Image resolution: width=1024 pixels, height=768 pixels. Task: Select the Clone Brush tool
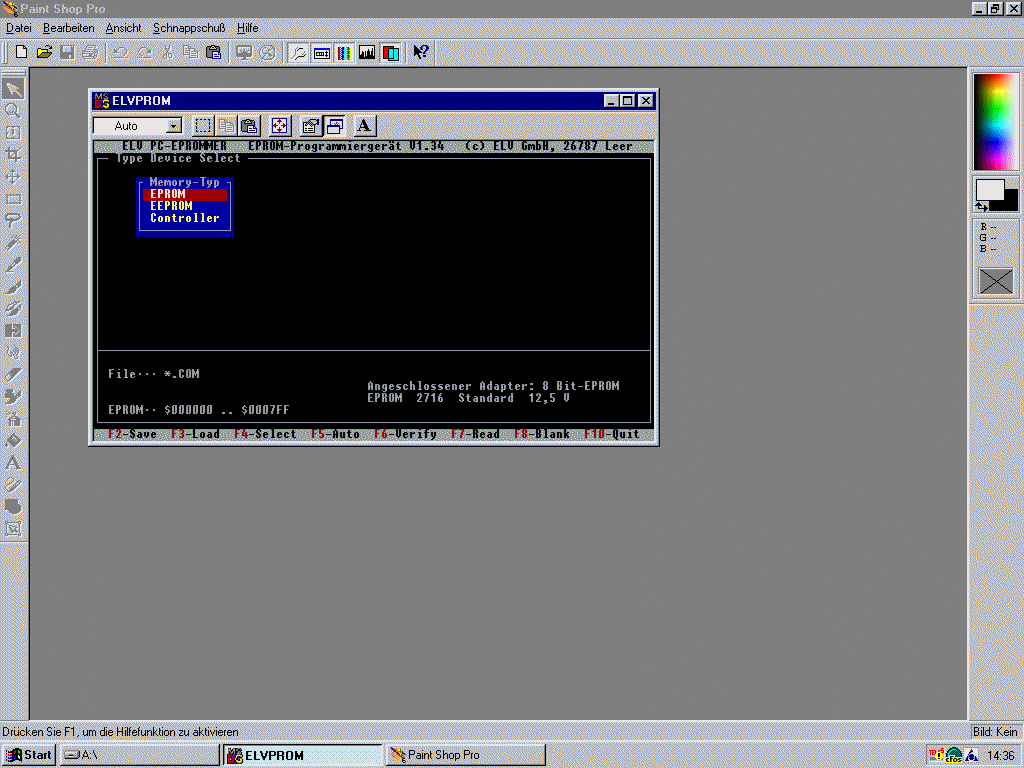pyautogui.click(x=13, y=309)
